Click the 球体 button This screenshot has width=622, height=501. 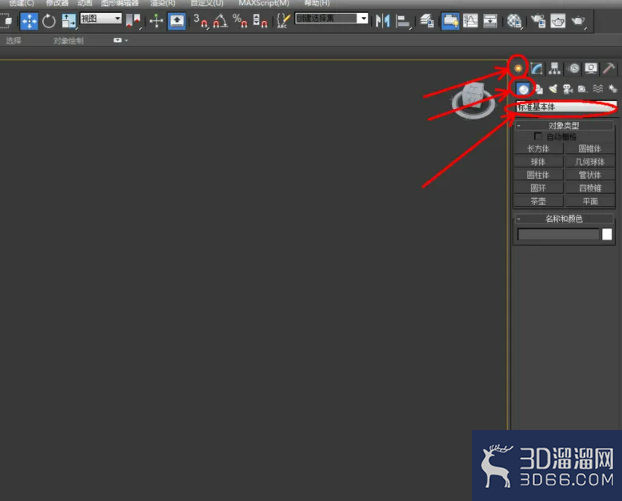pos(538,161)
